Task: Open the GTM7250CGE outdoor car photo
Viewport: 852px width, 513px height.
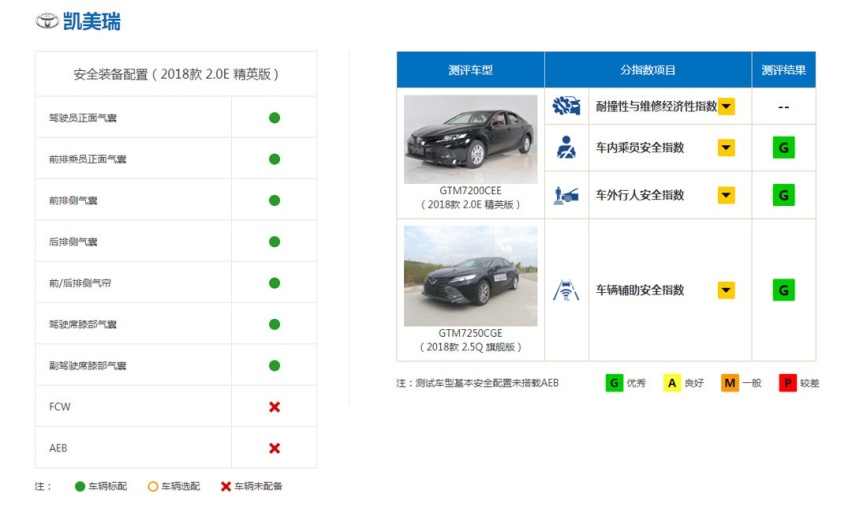Action: tap(471, 276)
